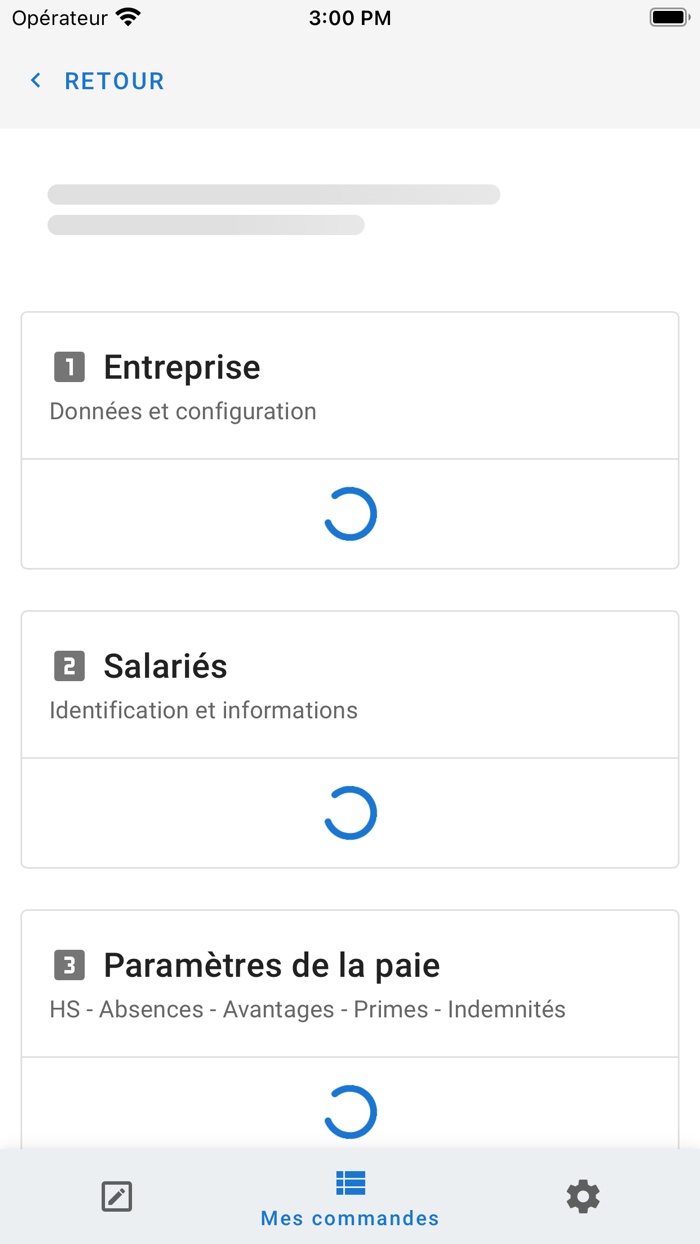Tap the back chevron arrow icon
700x1244 pixels.
[x=36, y=81]
